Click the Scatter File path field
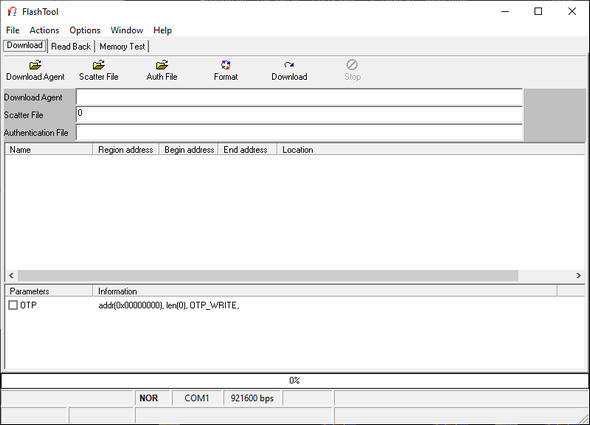 [x=300, y=115]
